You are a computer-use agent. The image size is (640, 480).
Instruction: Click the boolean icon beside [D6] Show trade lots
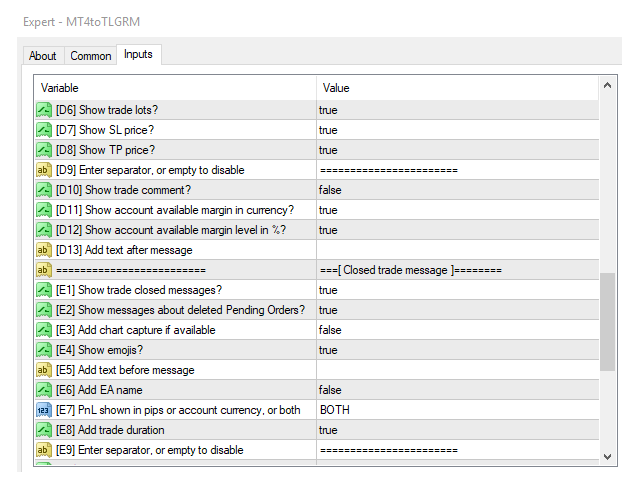click(44, 110)
